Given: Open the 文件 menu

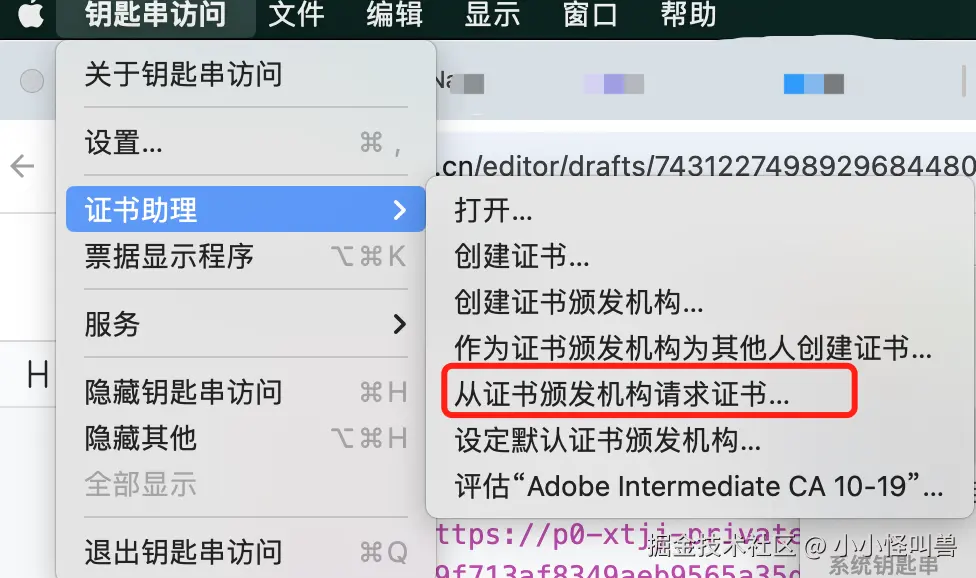Looking at the screenshot, I should coord(296,14).
